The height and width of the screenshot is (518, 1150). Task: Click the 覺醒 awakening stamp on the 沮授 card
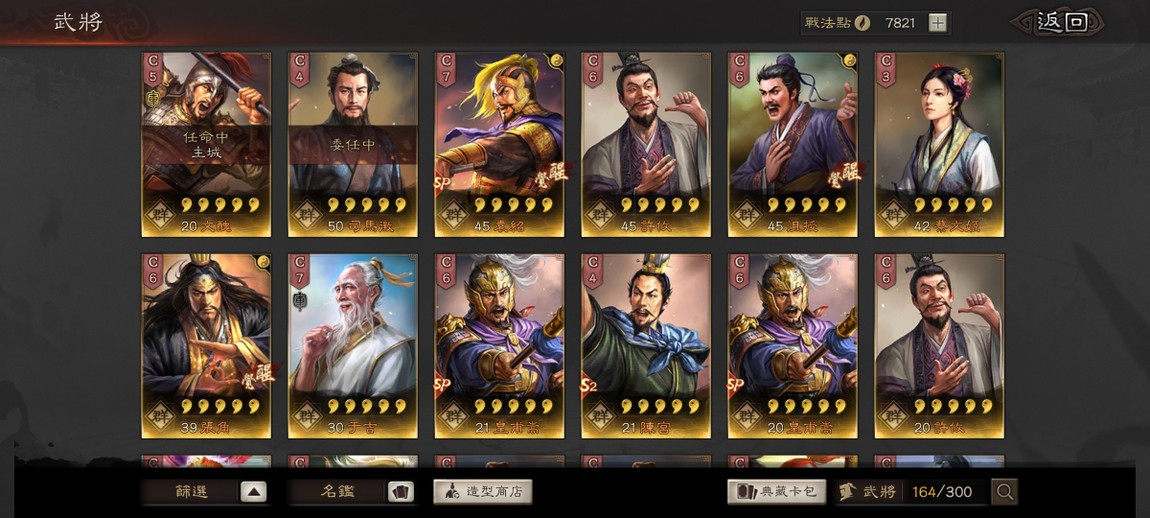pyautogui.click(x=843, y=175)
